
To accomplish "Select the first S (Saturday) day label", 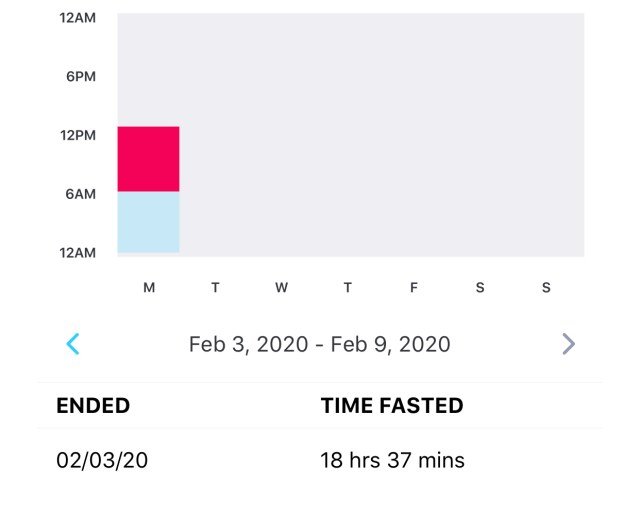I will click(480, 287).
